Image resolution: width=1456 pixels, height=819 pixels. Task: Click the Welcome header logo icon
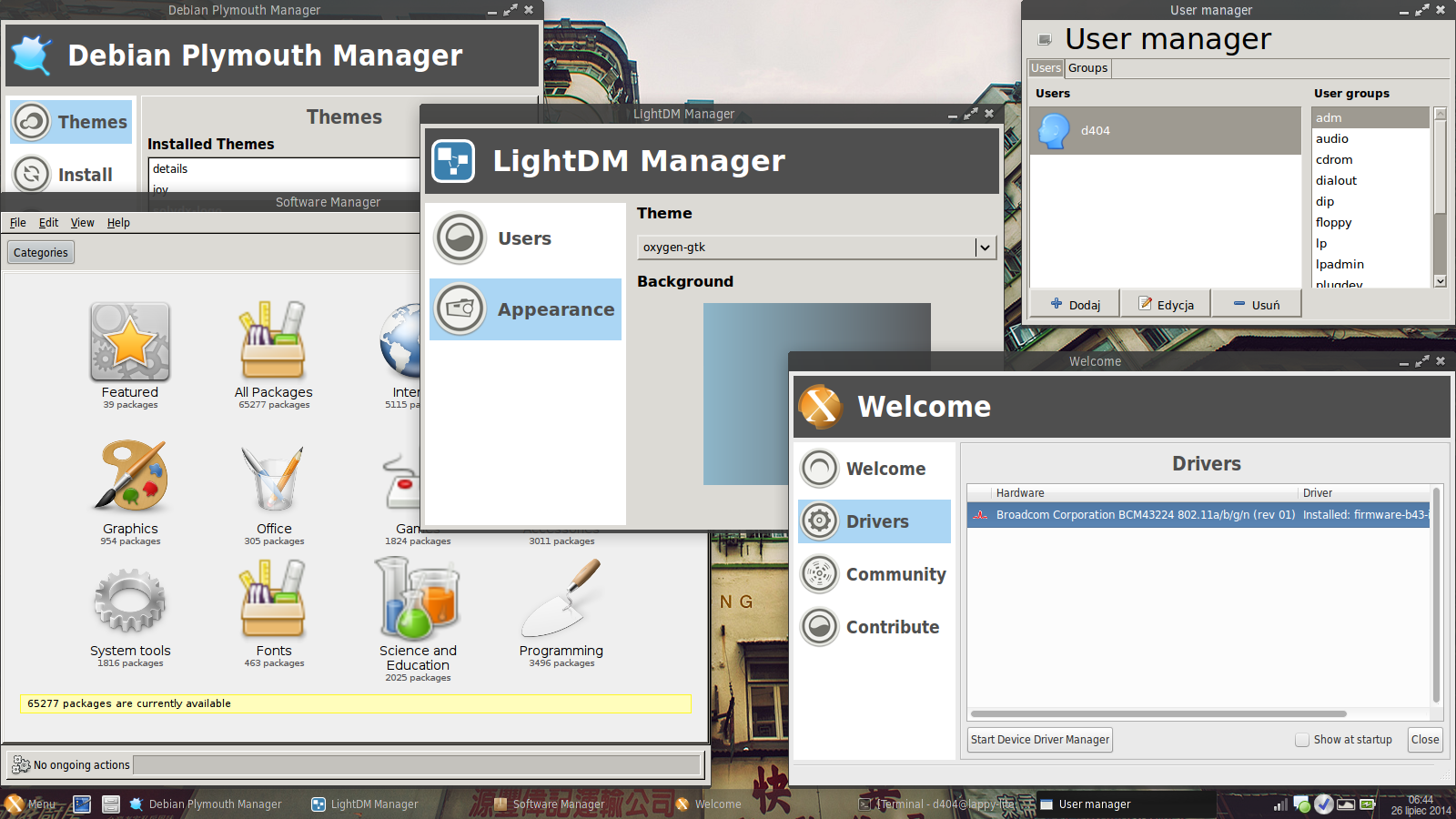pos(821,406)
